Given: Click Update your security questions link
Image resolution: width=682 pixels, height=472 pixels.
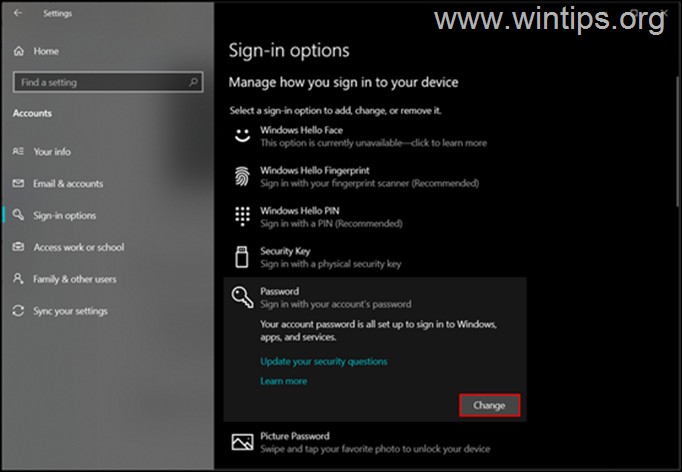Looking at the screenshot, I should click(x=323, y=361).
